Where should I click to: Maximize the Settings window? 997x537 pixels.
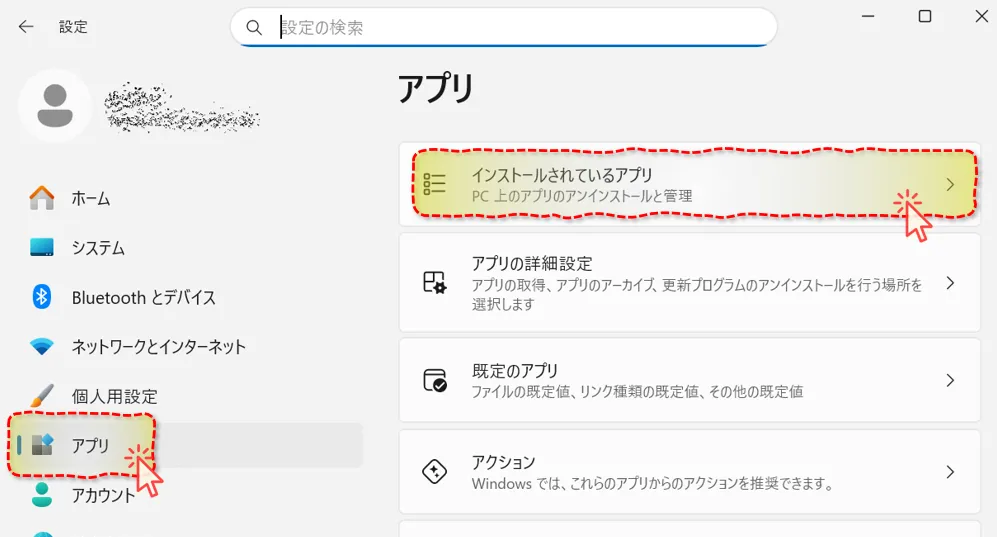[x=925, y=16]
